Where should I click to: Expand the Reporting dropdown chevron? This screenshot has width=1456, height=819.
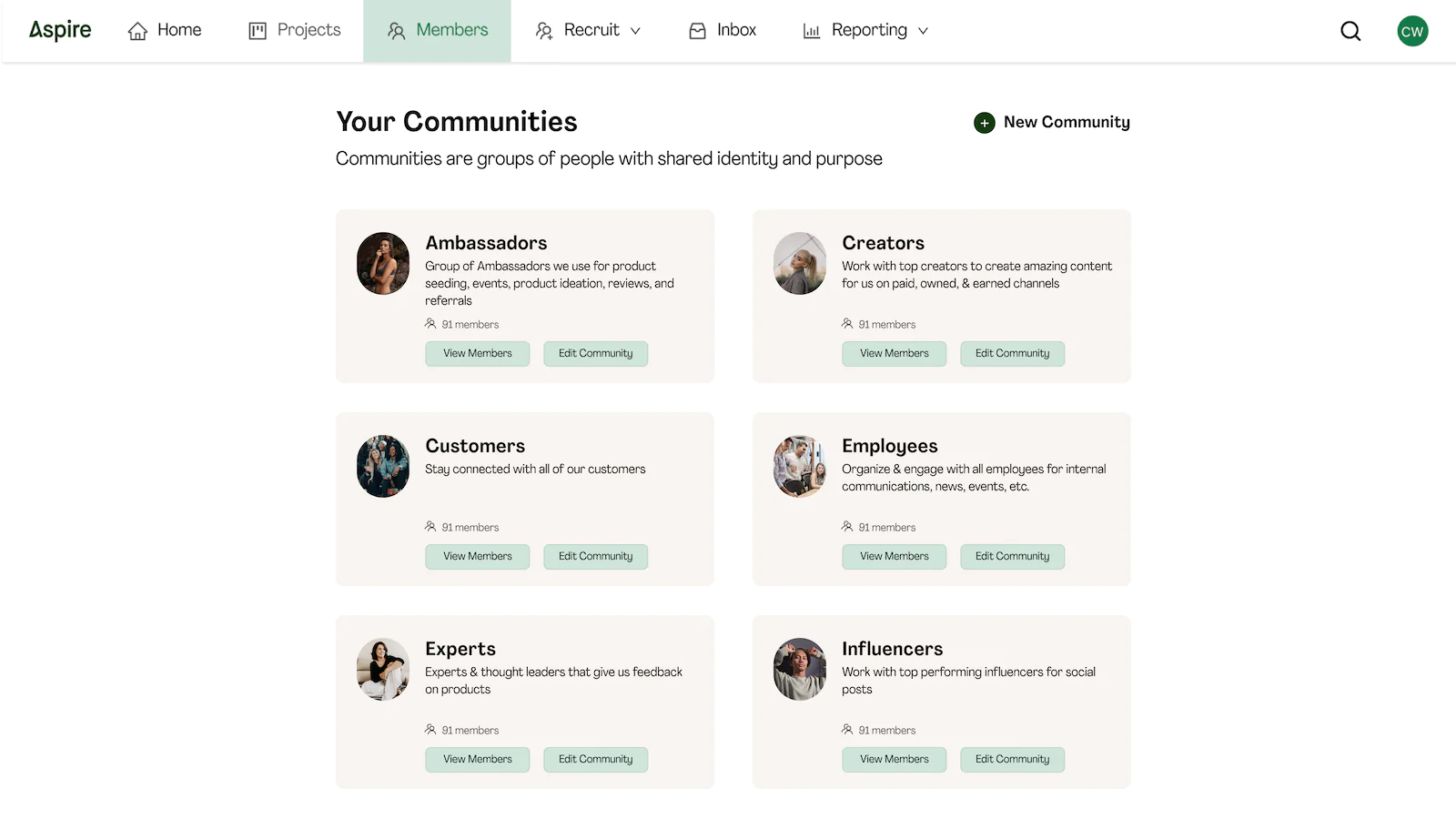pyautogui.click(x=923, y=31)
